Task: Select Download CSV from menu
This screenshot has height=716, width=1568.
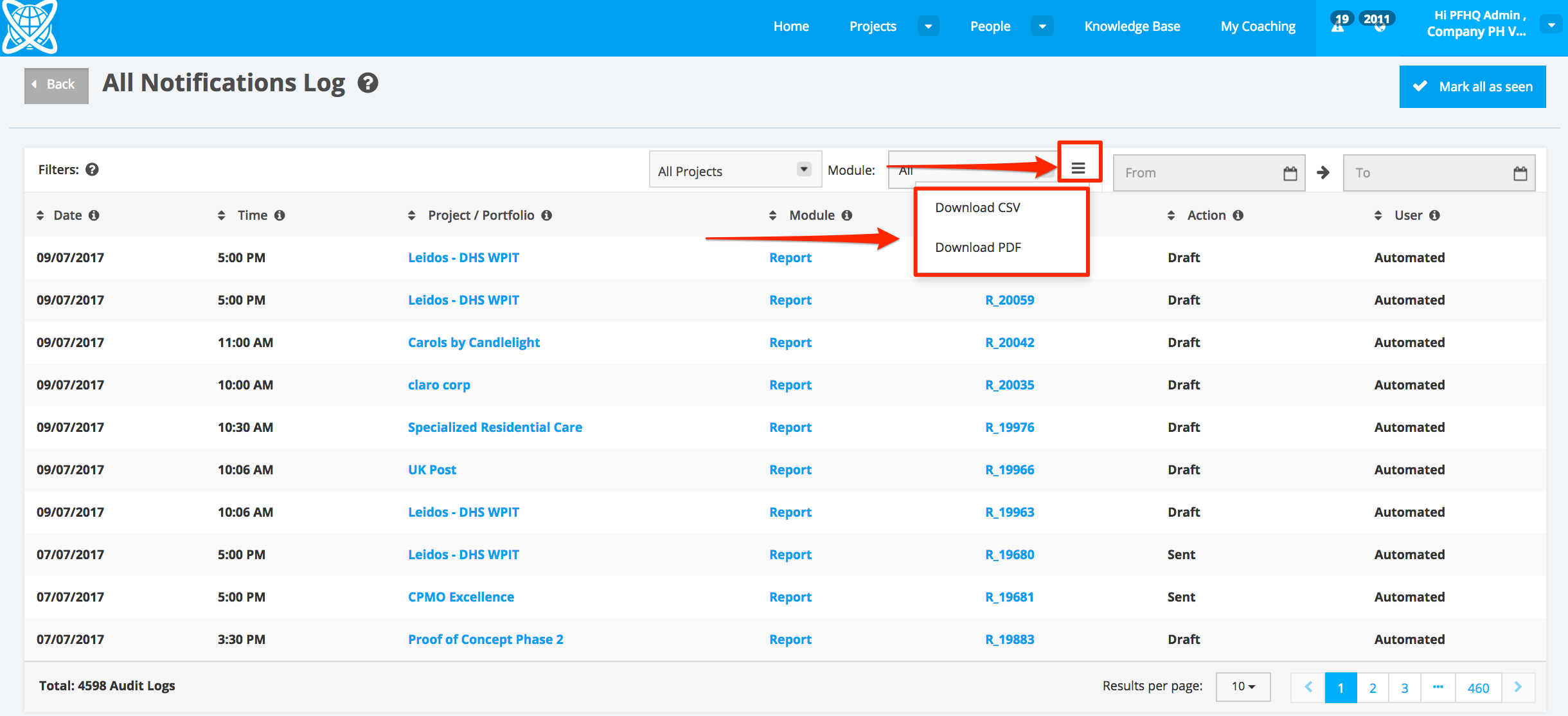Action: pyautogui.click(x=977, y=208)
